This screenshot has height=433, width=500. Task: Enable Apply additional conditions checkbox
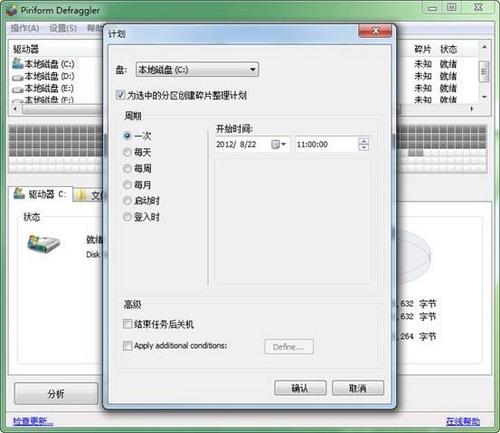coord(127,345)
